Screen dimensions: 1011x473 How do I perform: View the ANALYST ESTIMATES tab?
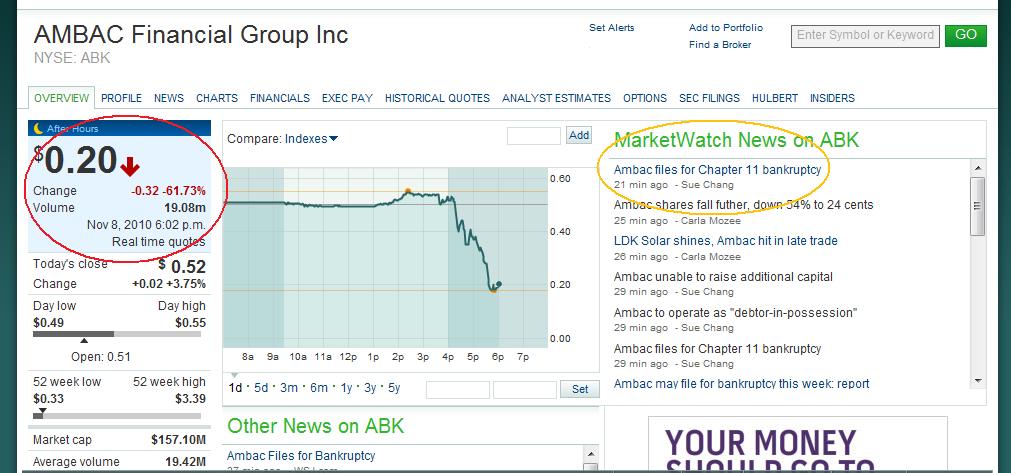point(556,98)
